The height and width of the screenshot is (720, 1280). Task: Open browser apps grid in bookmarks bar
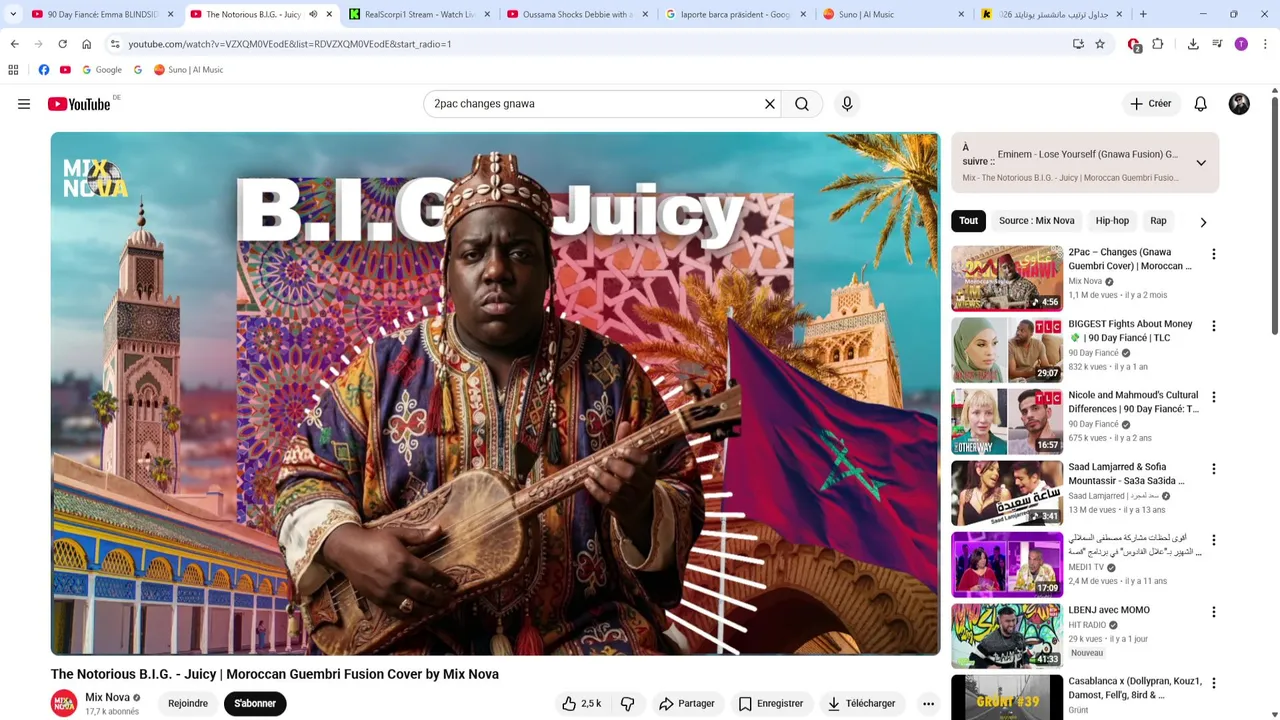click(13, 70)
